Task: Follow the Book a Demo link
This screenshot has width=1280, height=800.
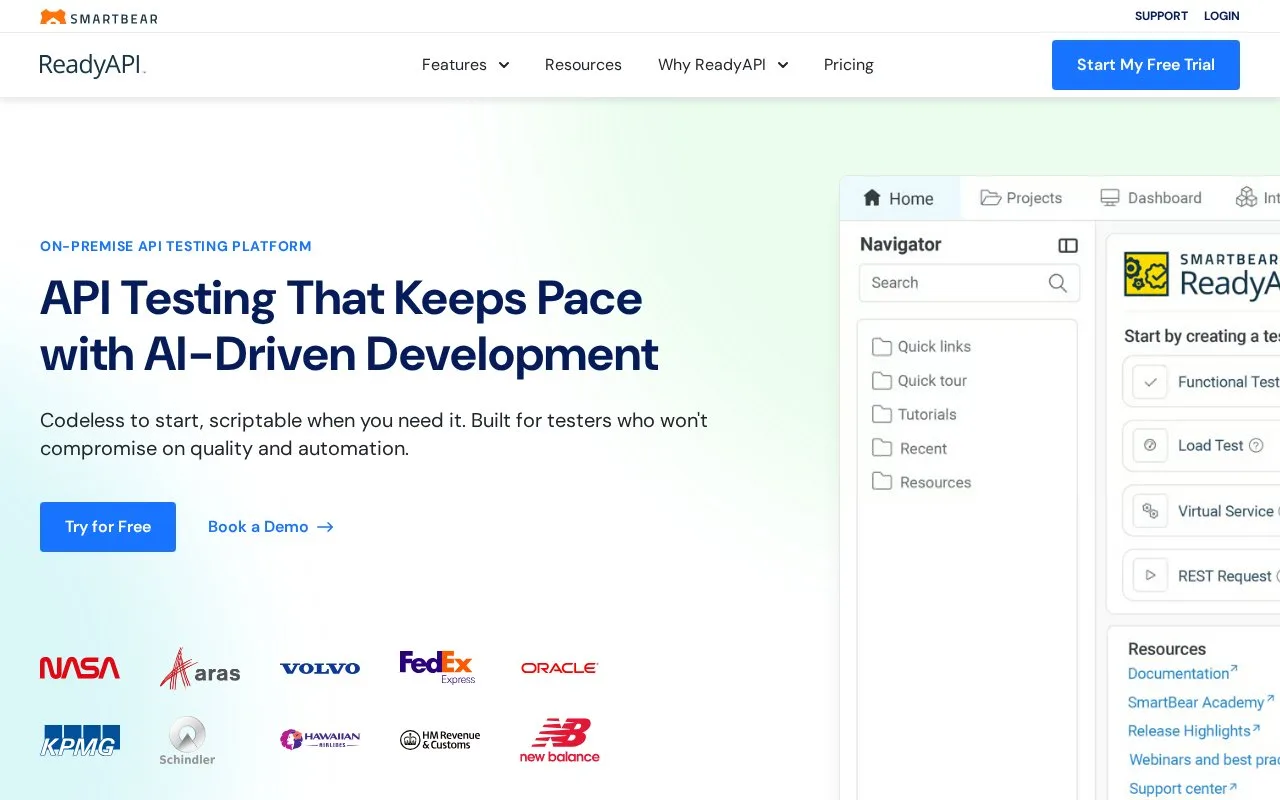Action: coord(271,527)
